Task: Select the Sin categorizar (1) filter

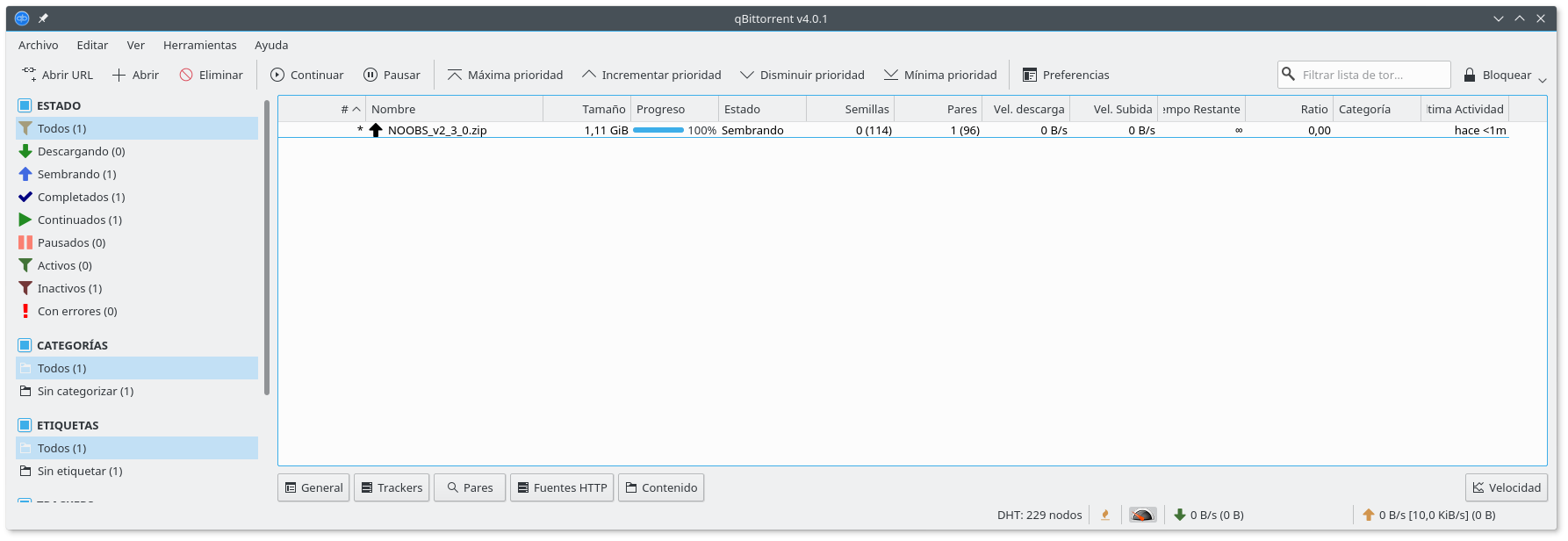Action: (x=137, y=391)
